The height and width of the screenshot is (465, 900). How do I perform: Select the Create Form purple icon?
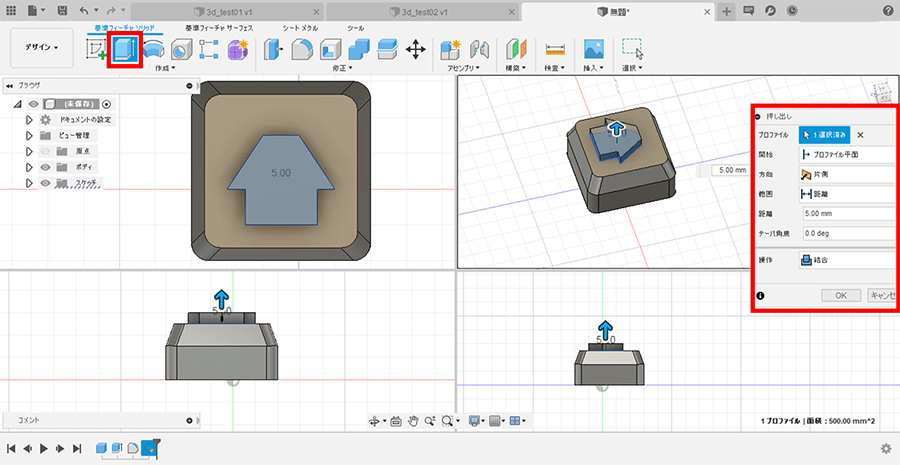pos(238,50)
